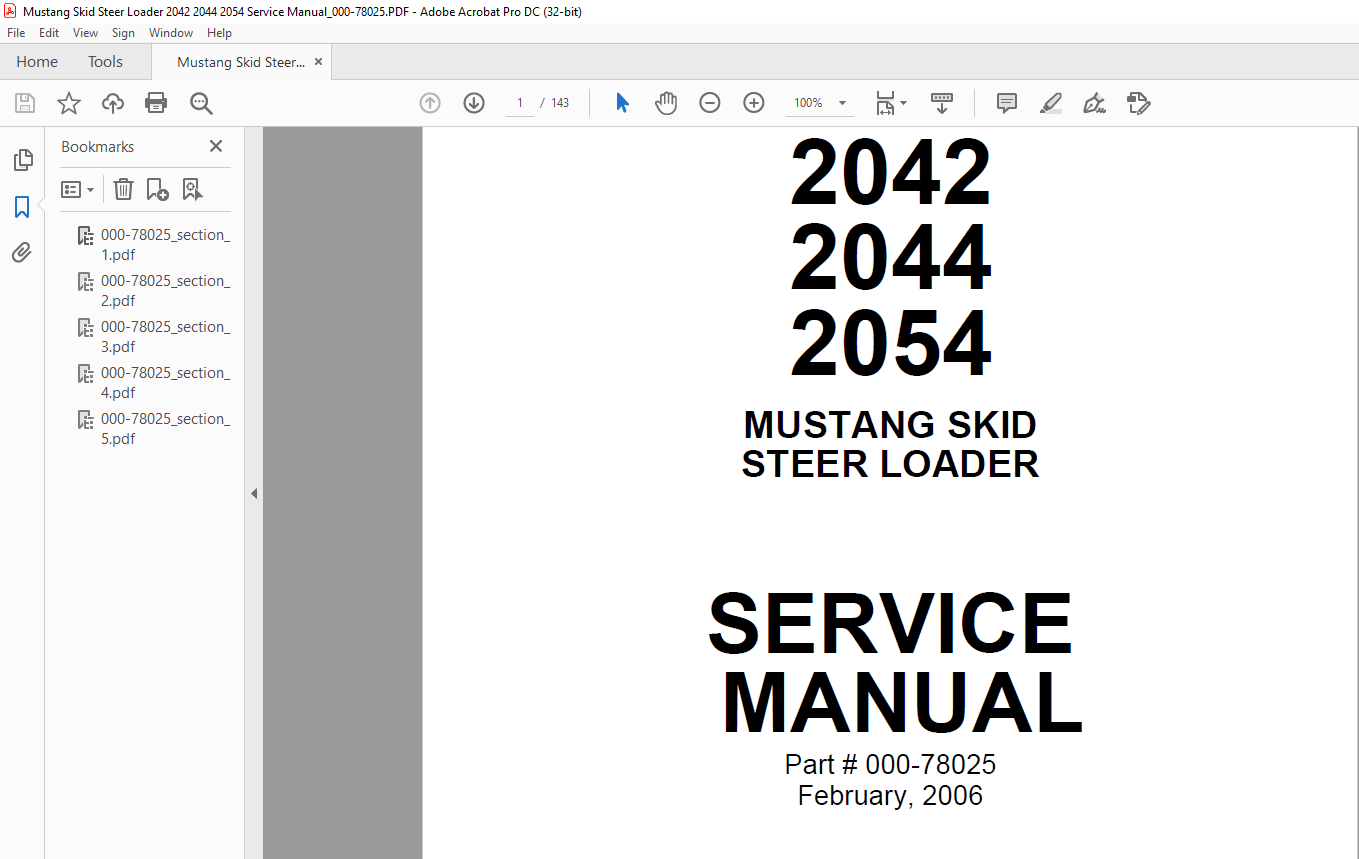Click the MUSTANG SKID STEER LOADER text

pyautogui.click(x=890, y=445)
